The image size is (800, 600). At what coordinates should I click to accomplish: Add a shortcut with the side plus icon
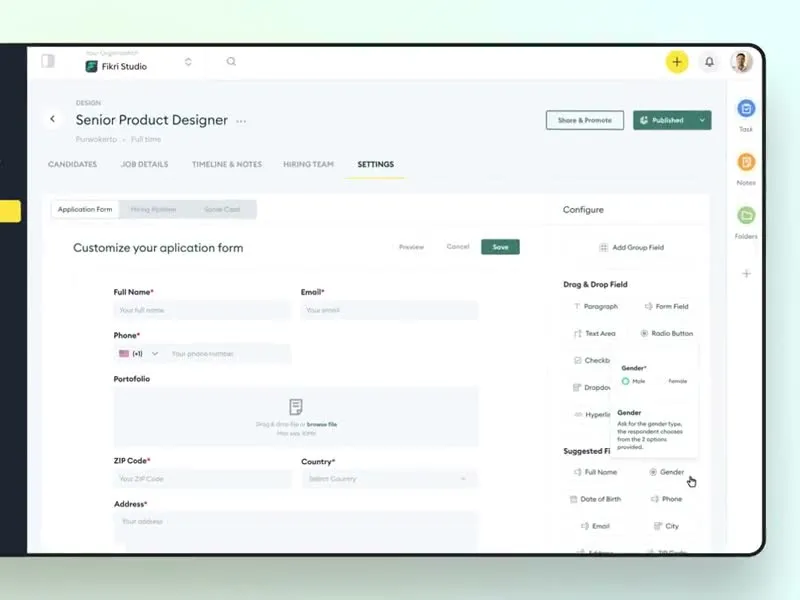(746, 274)
